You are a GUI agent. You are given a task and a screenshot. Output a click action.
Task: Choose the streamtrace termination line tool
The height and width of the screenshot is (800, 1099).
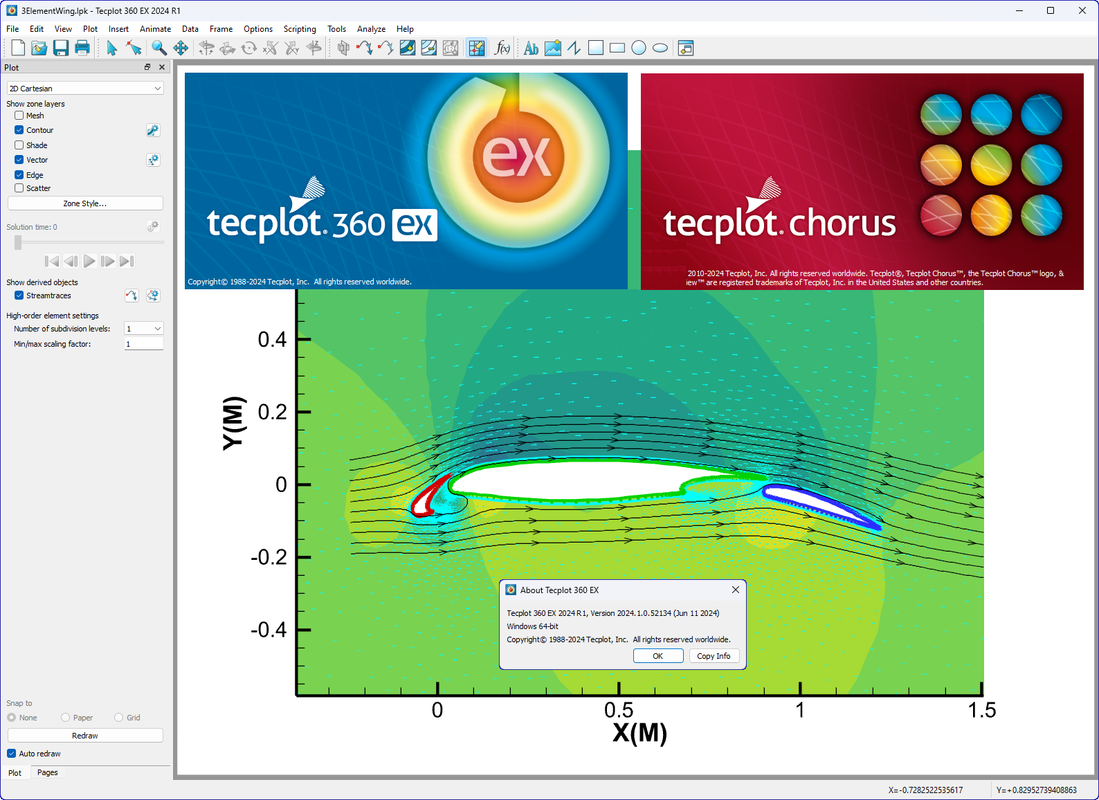tap(385, 48)
